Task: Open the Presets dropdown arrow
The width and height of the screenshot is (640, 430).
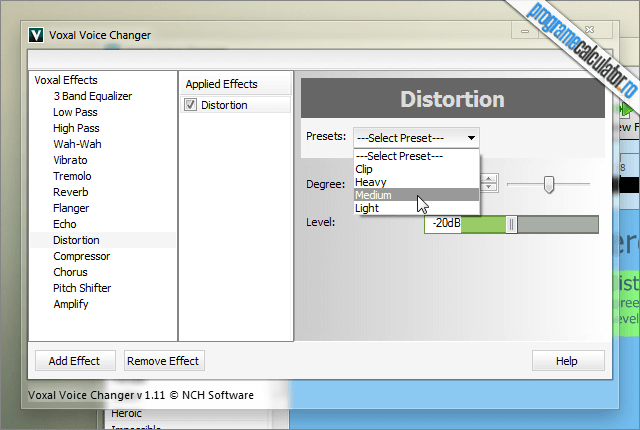Action: point(471,138)
